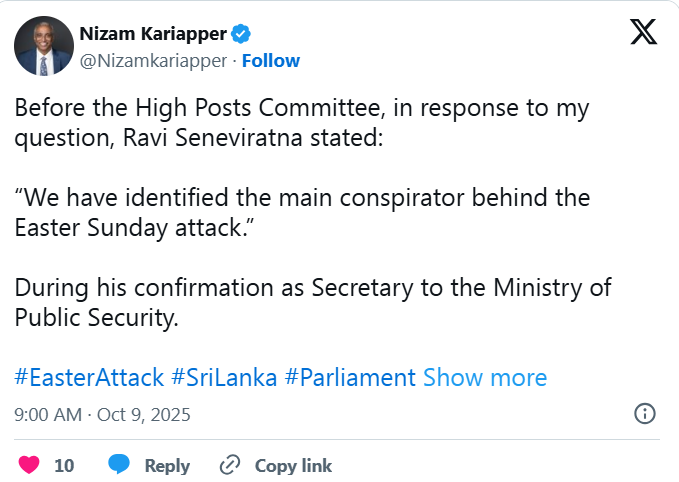Like the post with the heart icon
Viewport: 679px width, 482px height.
click(30, 465)
